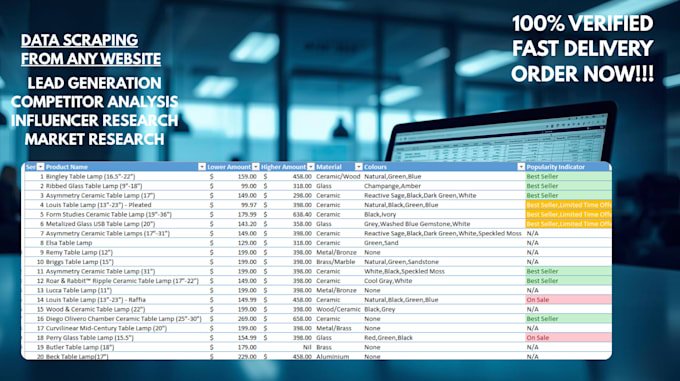
Task: Select the Black,Ivory colours cell
Action: 444,215
